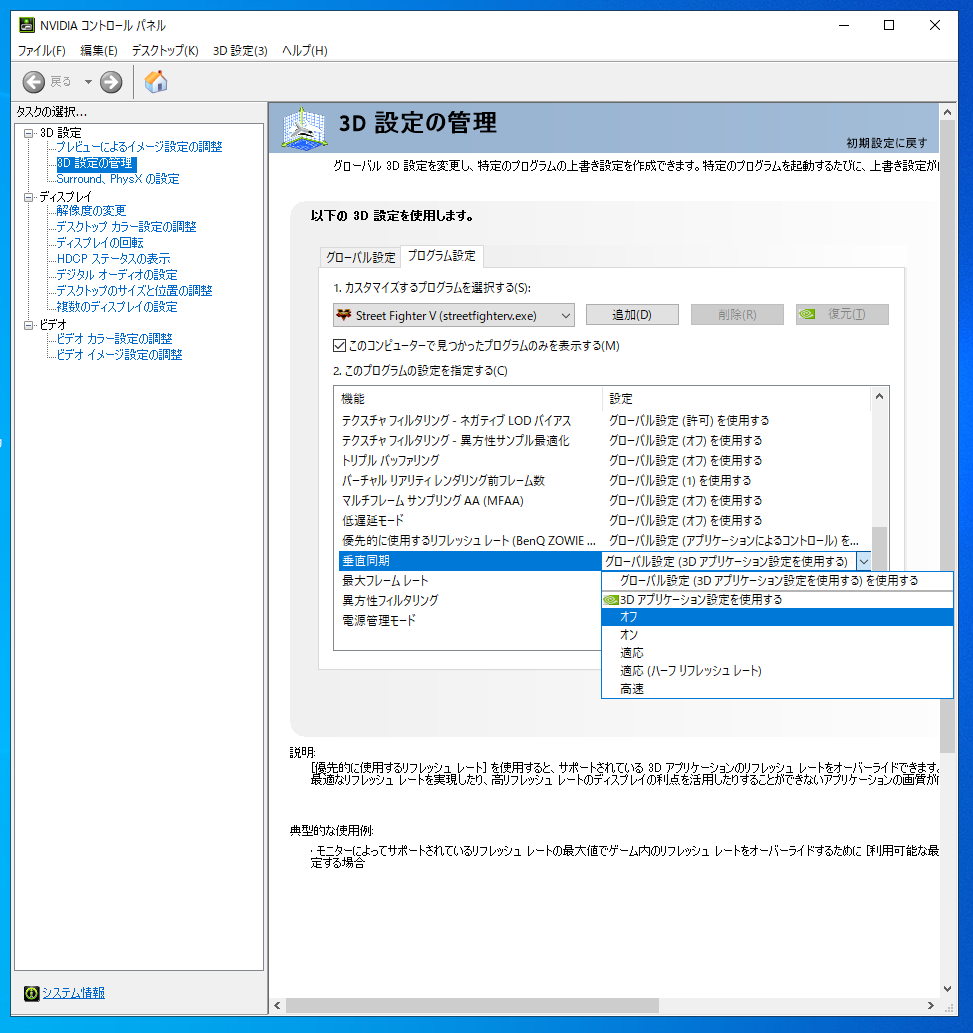Click the Street Fighter V program icon
The image size is (973, 1033).
pos(343,315)
